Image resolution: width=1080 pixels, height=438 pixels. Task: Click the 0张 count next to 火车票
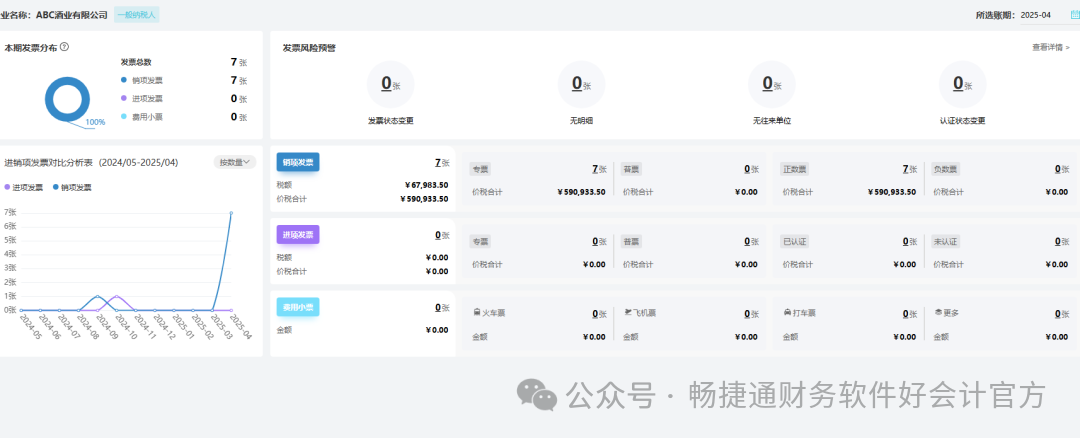point(599,314)
